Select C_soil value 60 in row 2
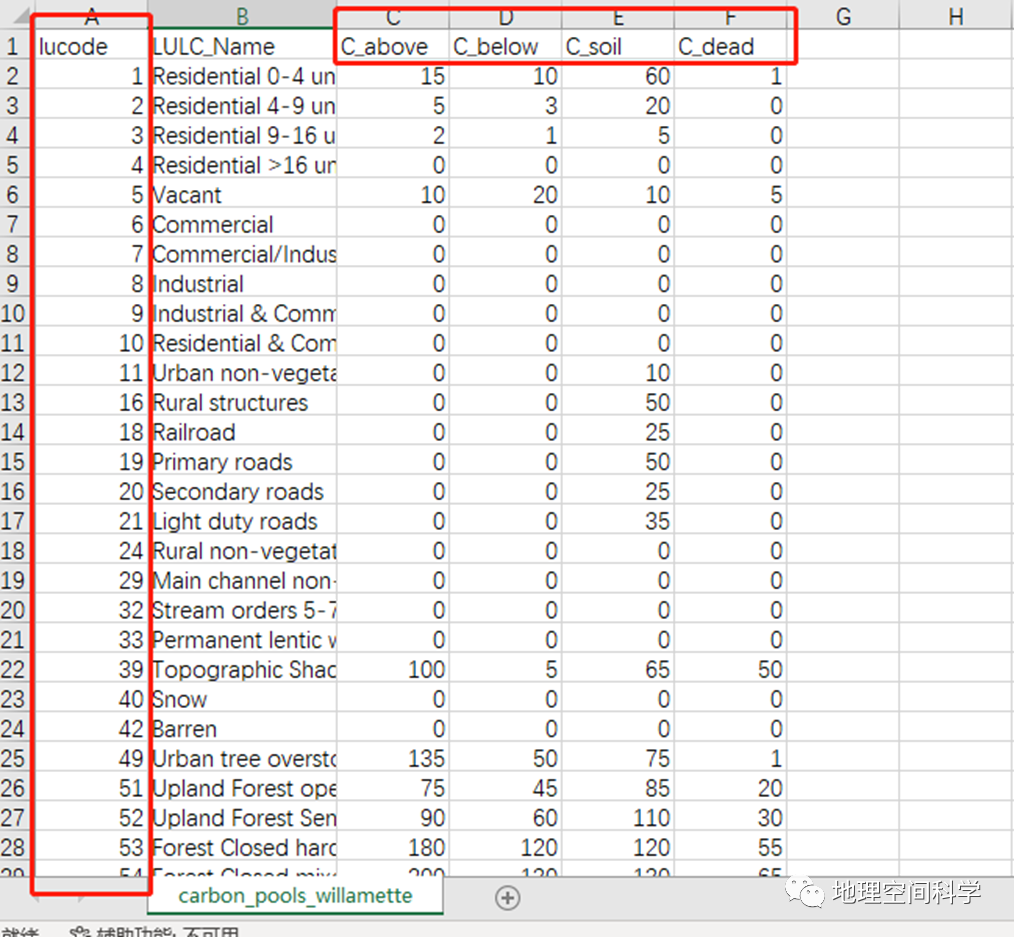Image resolution: width=1014 pixels, height=937 pixels. click(618, 76)
